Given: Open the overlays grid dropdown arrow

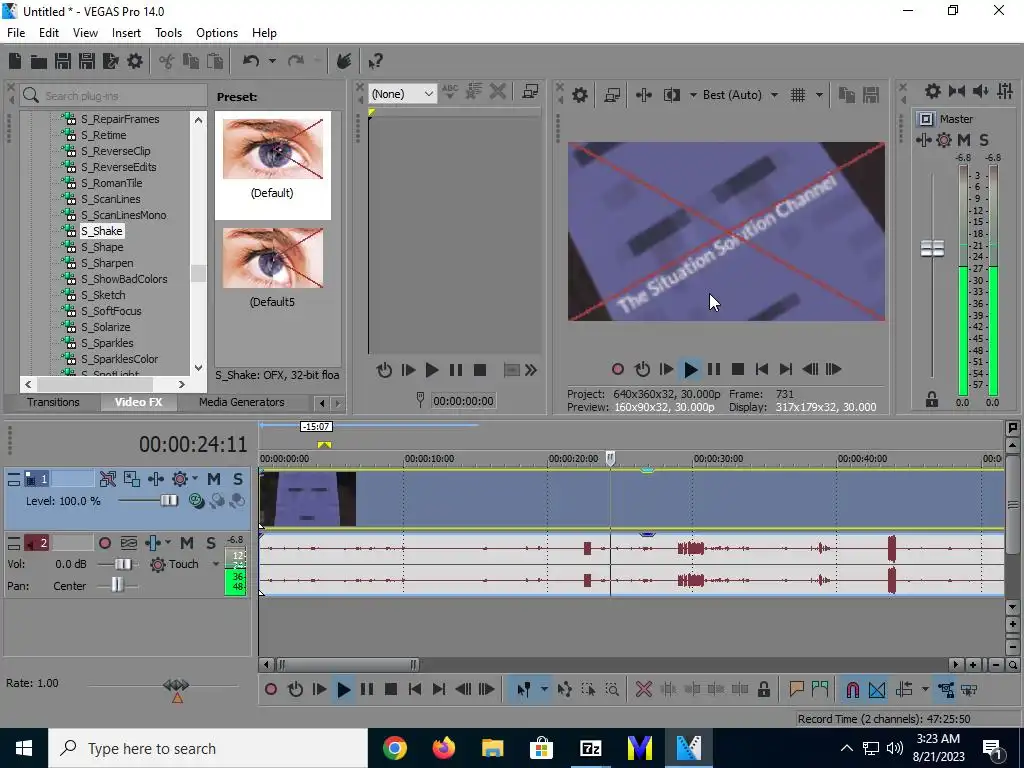Looking at the screenshot, I should pos(819,95).
